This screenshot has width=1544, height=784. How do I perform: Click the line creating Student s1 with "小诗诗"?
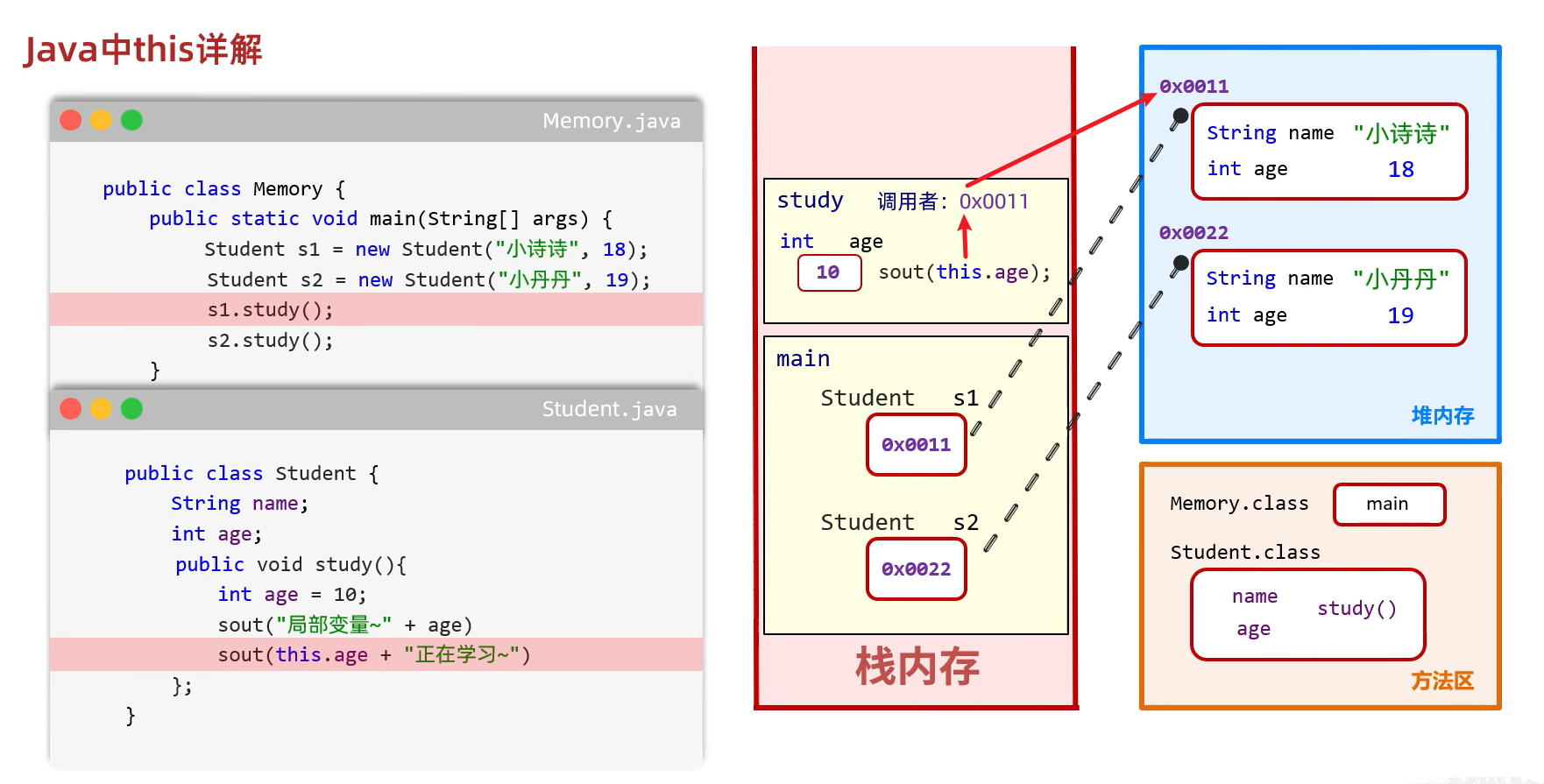[x=426, y=250]
